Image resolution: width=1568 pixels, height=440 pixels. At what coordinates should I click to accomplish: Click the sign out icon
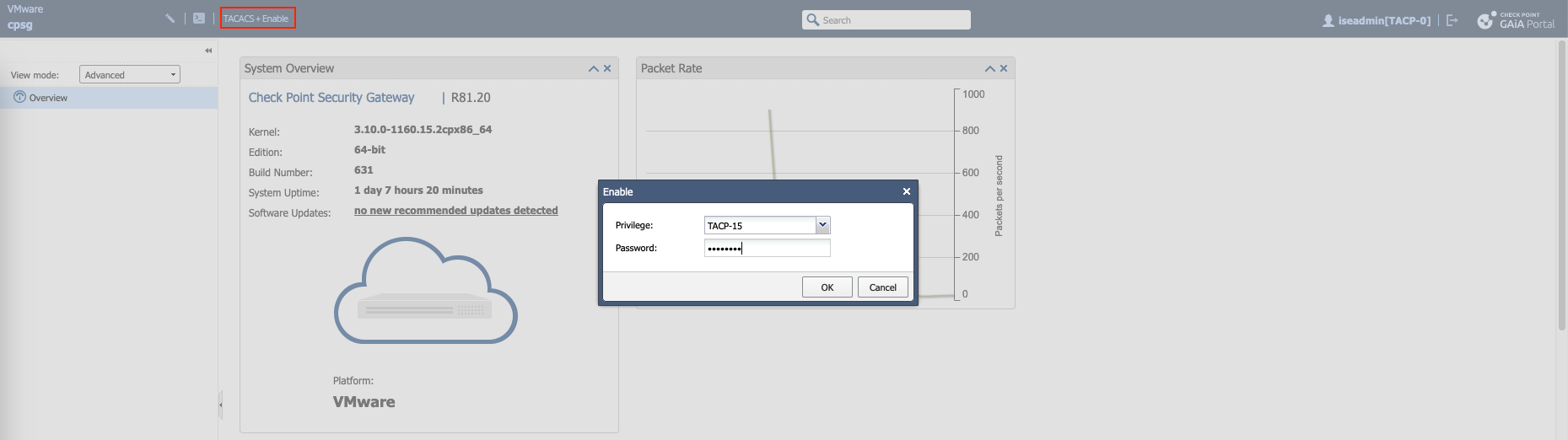(x=1452, y=20)
